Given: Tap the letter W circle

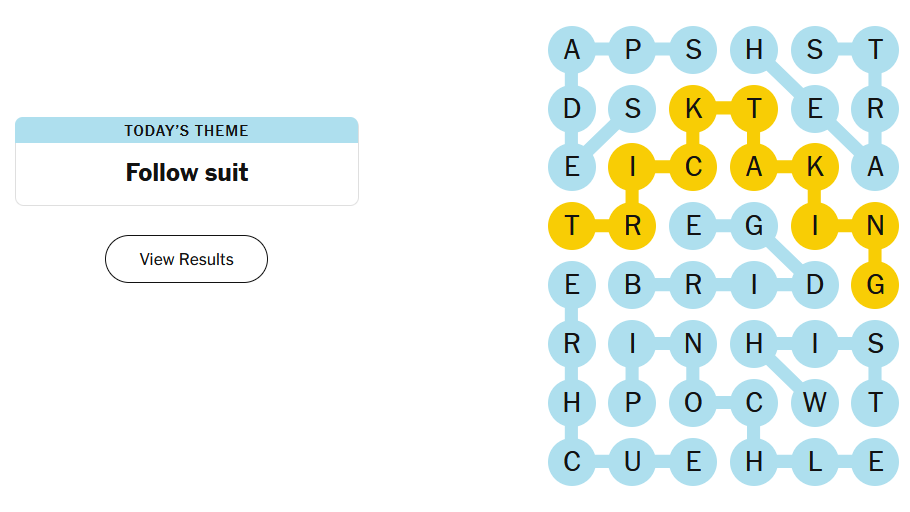Looking at the screenshot, I should click(x=815, y=403).
